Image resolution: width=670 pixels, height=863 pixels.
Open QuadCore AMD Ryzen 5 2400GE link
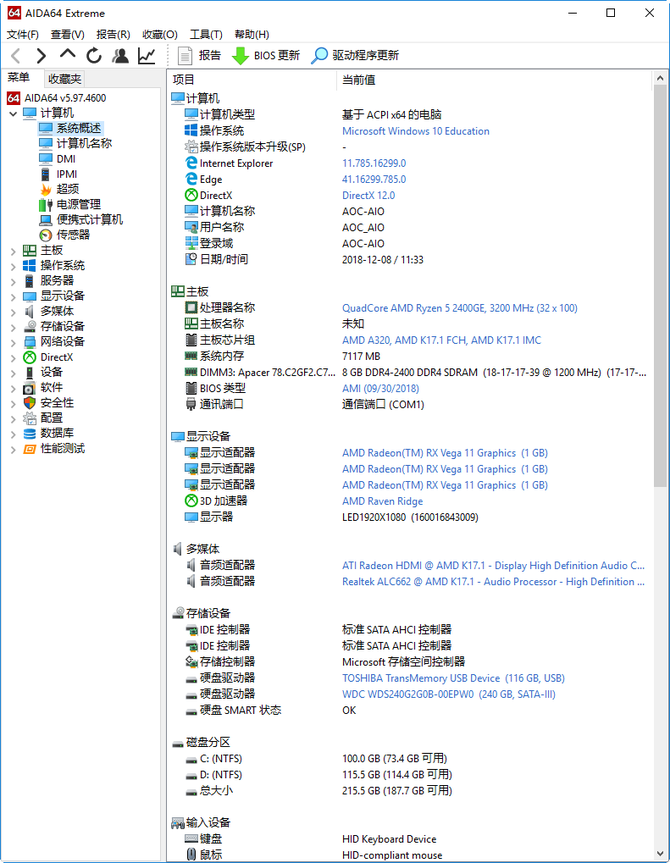click(x=460, y=308)
